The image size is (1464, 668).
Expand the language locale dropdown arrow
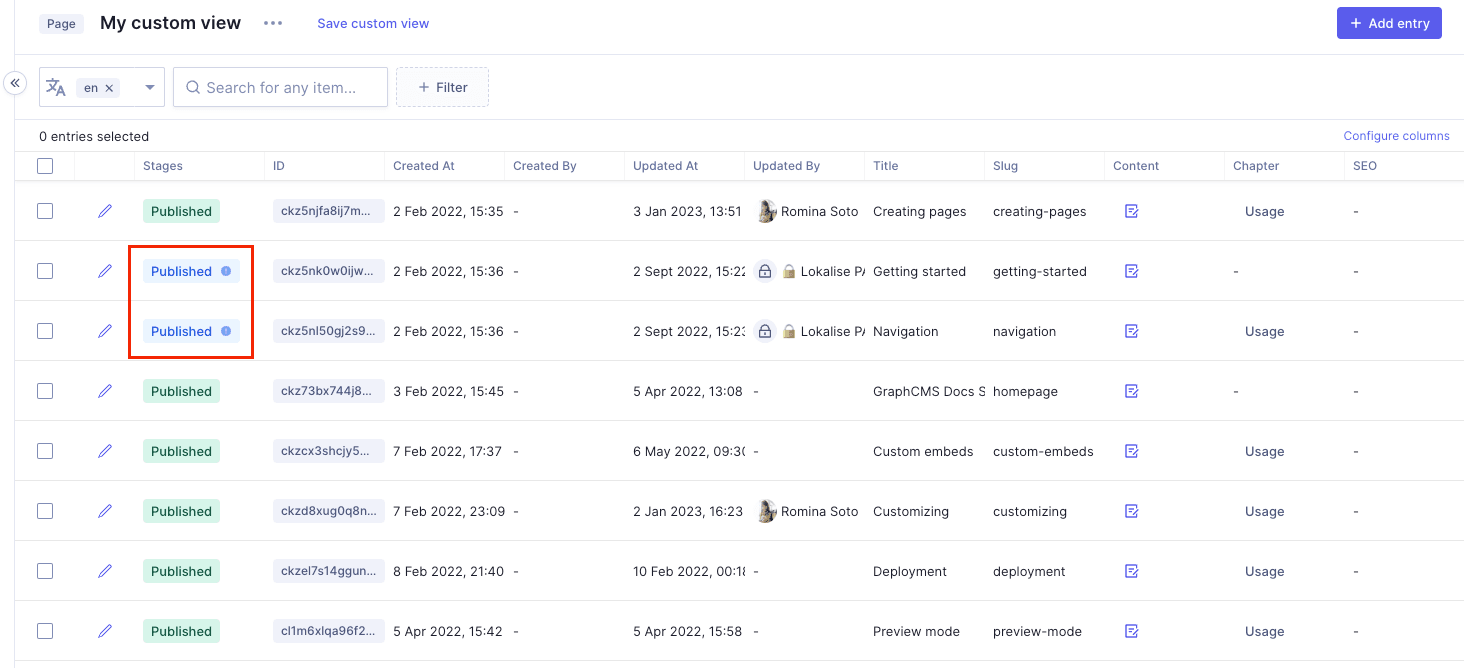(x=150, y=88)
